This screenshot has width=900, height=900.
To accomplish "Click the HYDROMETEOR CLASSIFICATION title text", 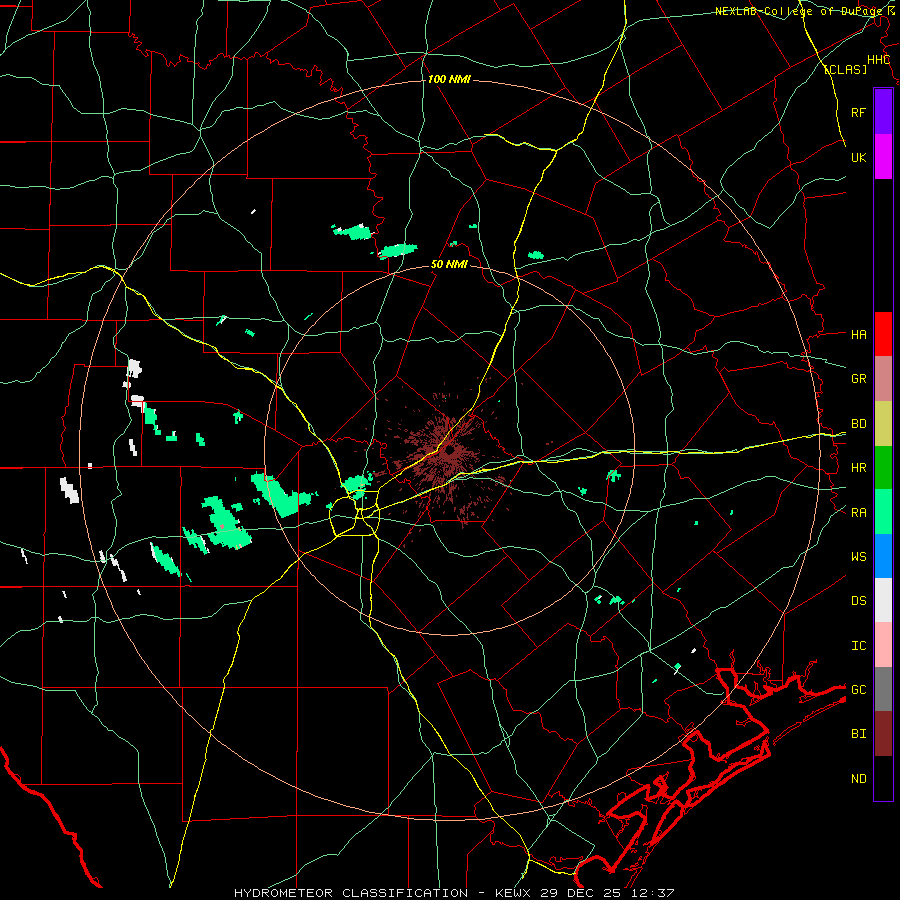I will tap(351, 893).
